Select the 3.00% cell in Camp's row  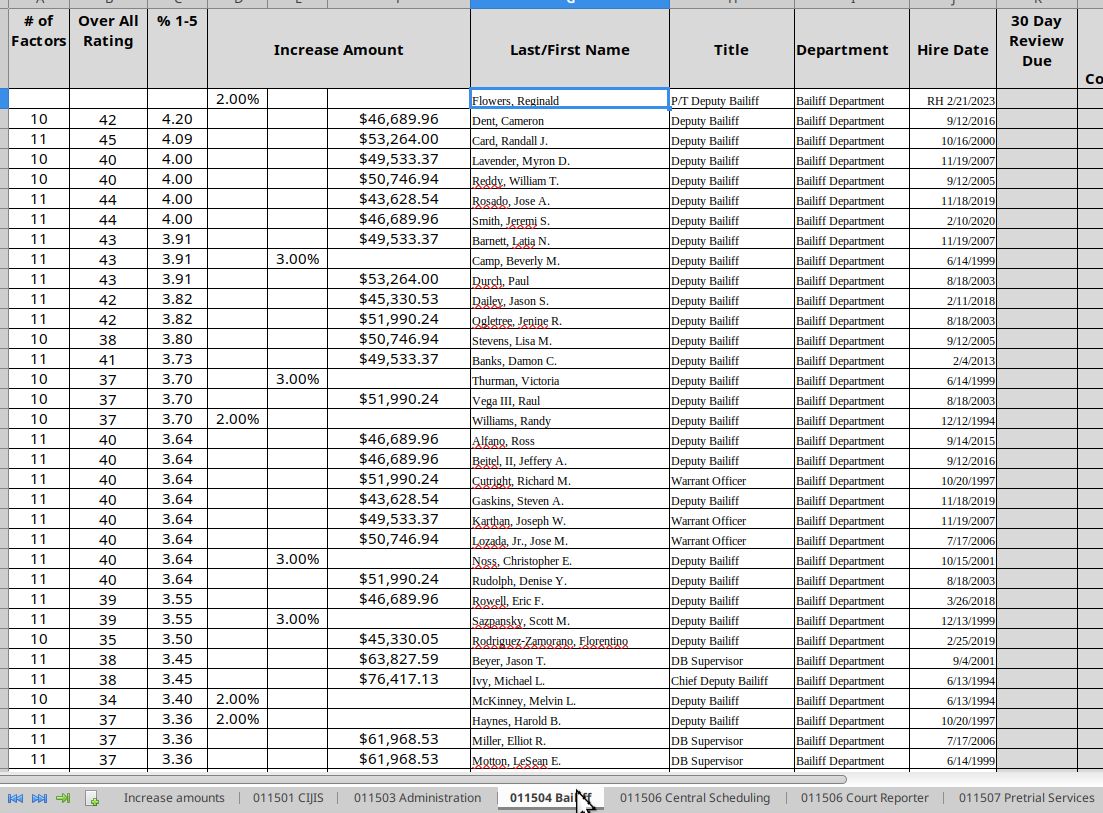coord(298,260)
